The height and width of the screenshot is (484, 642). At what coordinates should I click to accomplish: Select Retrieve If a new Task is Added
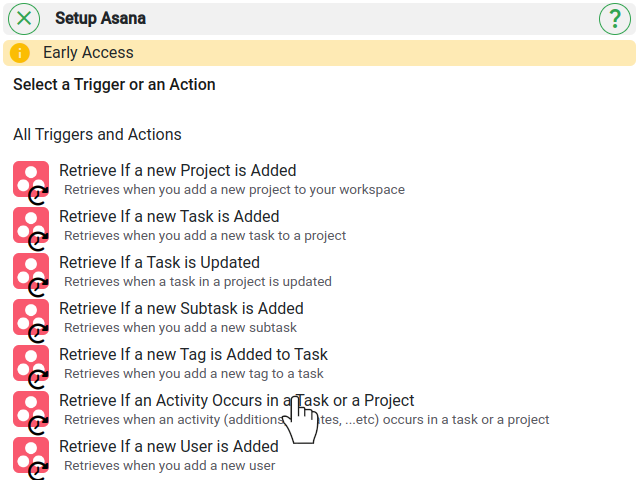tap(169, 216)
